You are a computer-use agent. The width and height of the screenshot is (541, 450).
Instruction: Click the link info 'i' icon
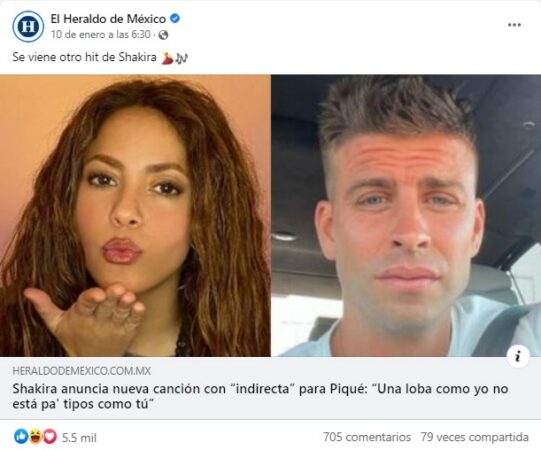tap(518, 356)
